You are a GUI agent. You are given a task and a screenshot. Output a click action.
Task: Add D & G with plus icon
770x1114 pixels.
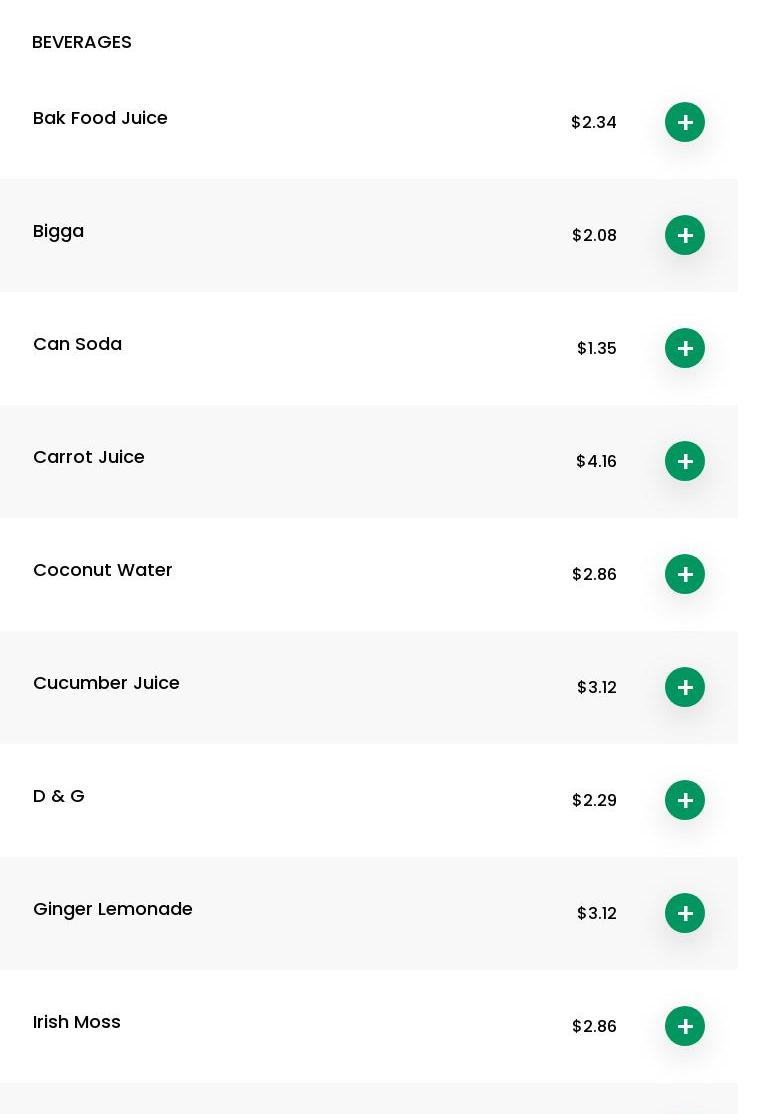coord(685,800)
